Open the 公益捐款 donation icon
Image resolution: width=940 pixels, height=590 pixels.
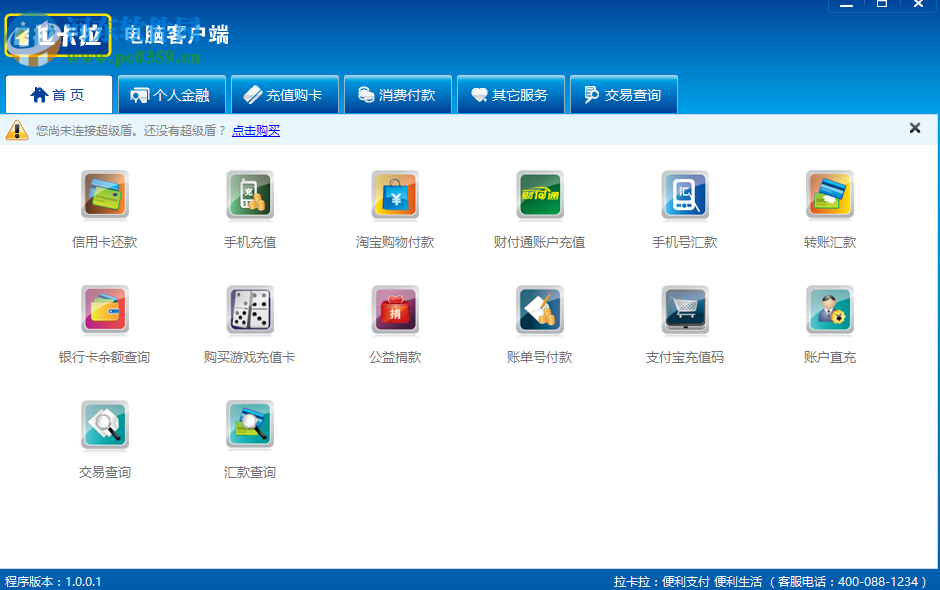coord(395,310)
